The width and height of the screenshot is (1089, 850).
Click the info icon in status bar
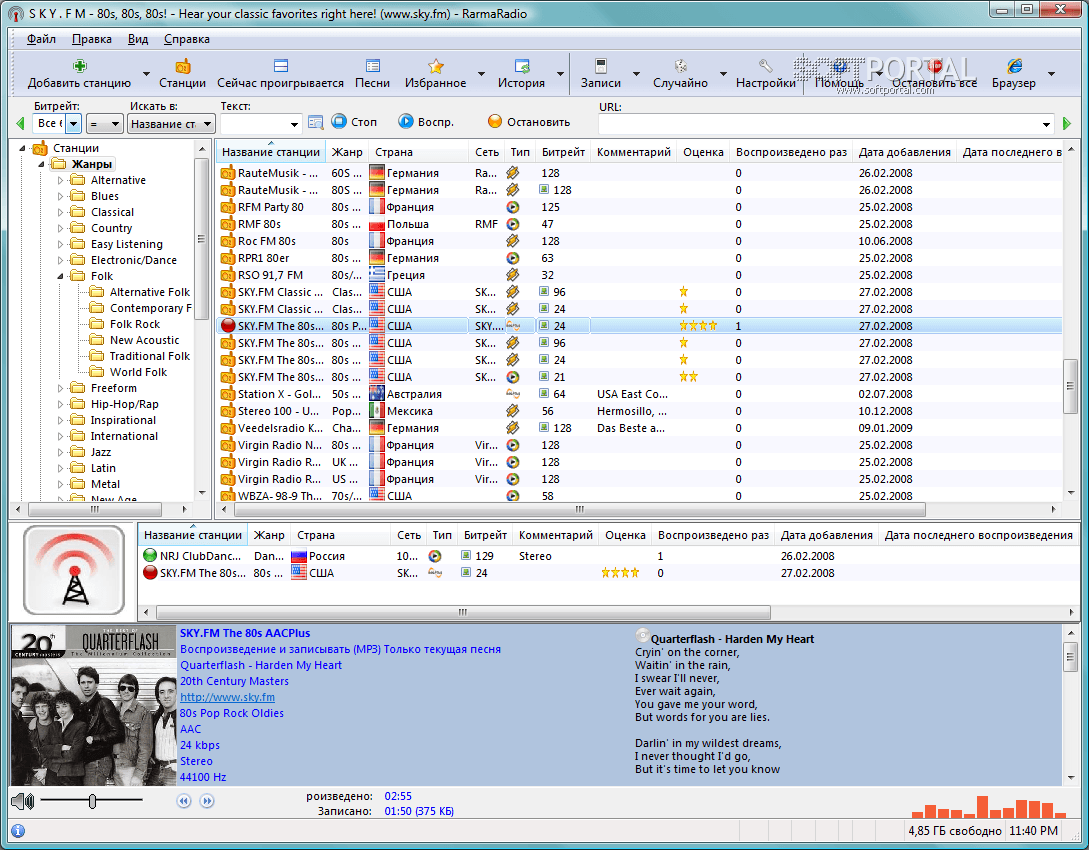(18, 831)
